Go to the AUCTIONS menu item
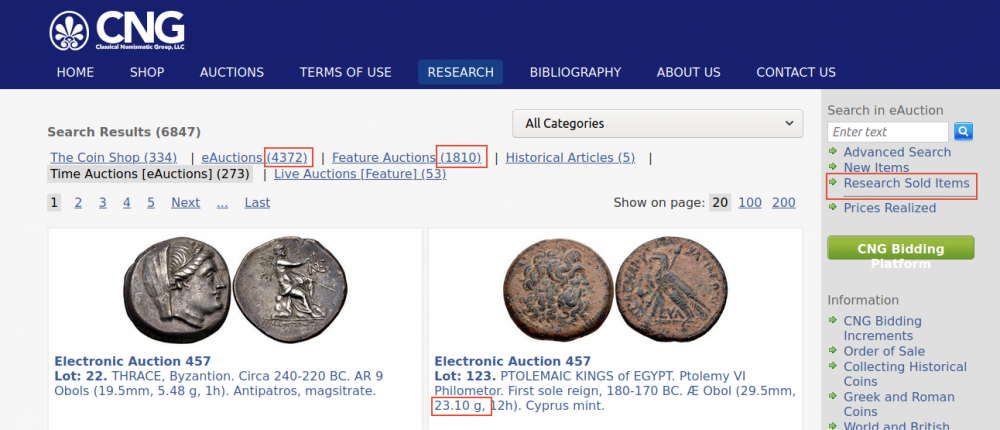The width and height of the screenshot is (1000, 430). point(232,72)
